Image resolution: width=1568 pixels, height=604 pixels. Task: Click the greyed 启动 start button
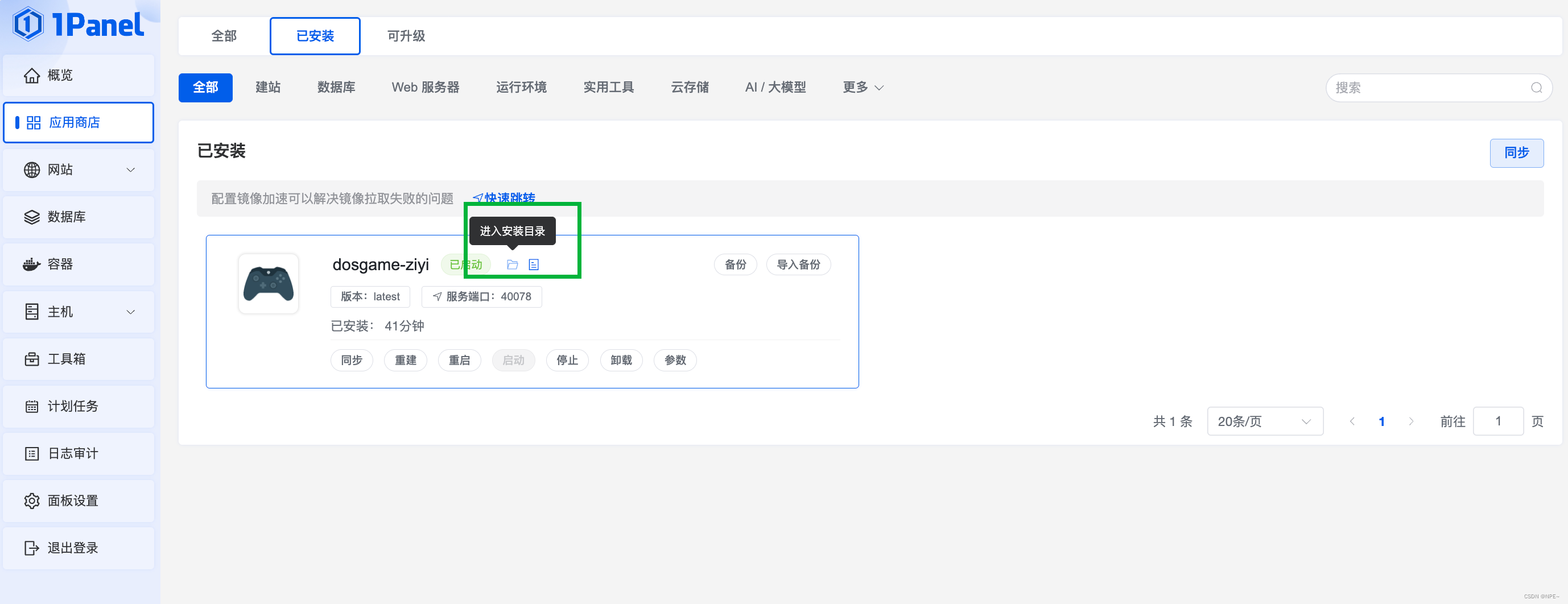tap(513, 360)
